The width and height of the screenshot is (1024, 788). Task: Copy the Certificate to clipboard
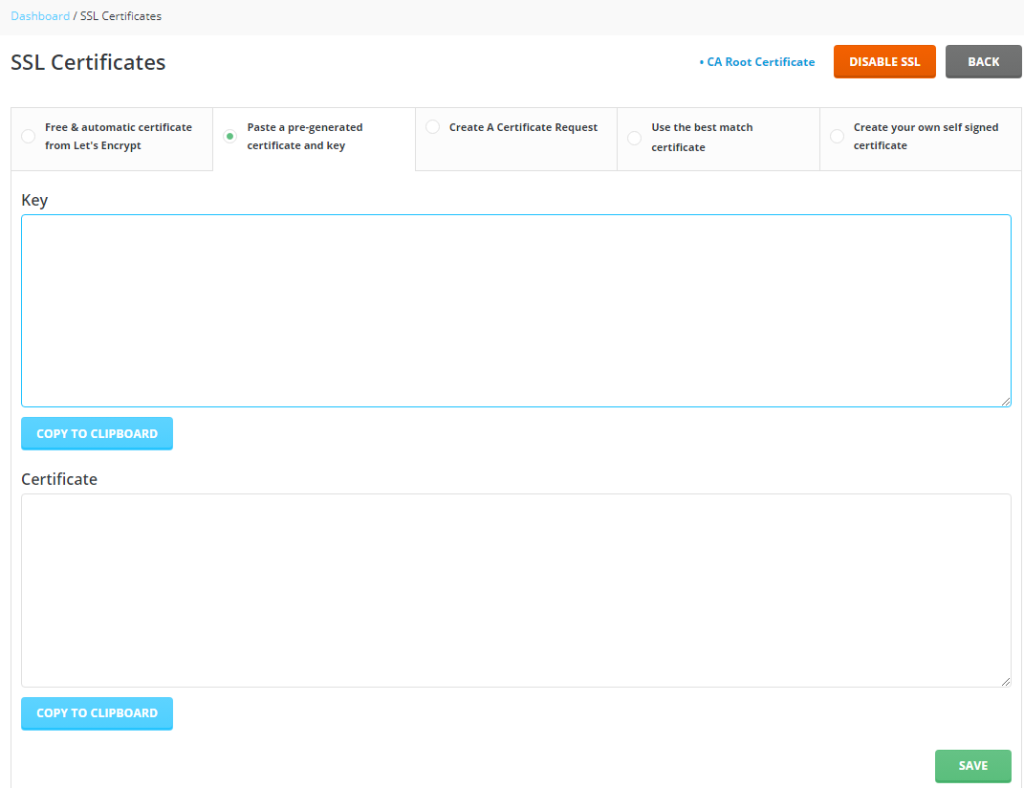point(96,713)
